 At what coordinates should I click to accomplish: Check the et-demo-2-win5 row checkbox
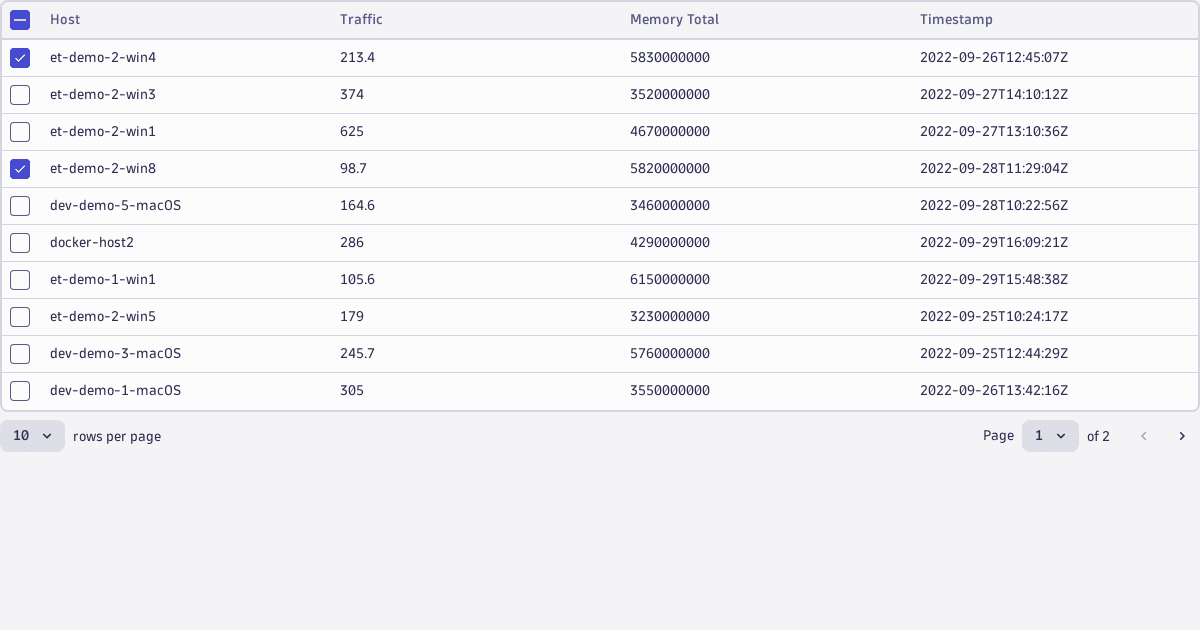(20, 317)
